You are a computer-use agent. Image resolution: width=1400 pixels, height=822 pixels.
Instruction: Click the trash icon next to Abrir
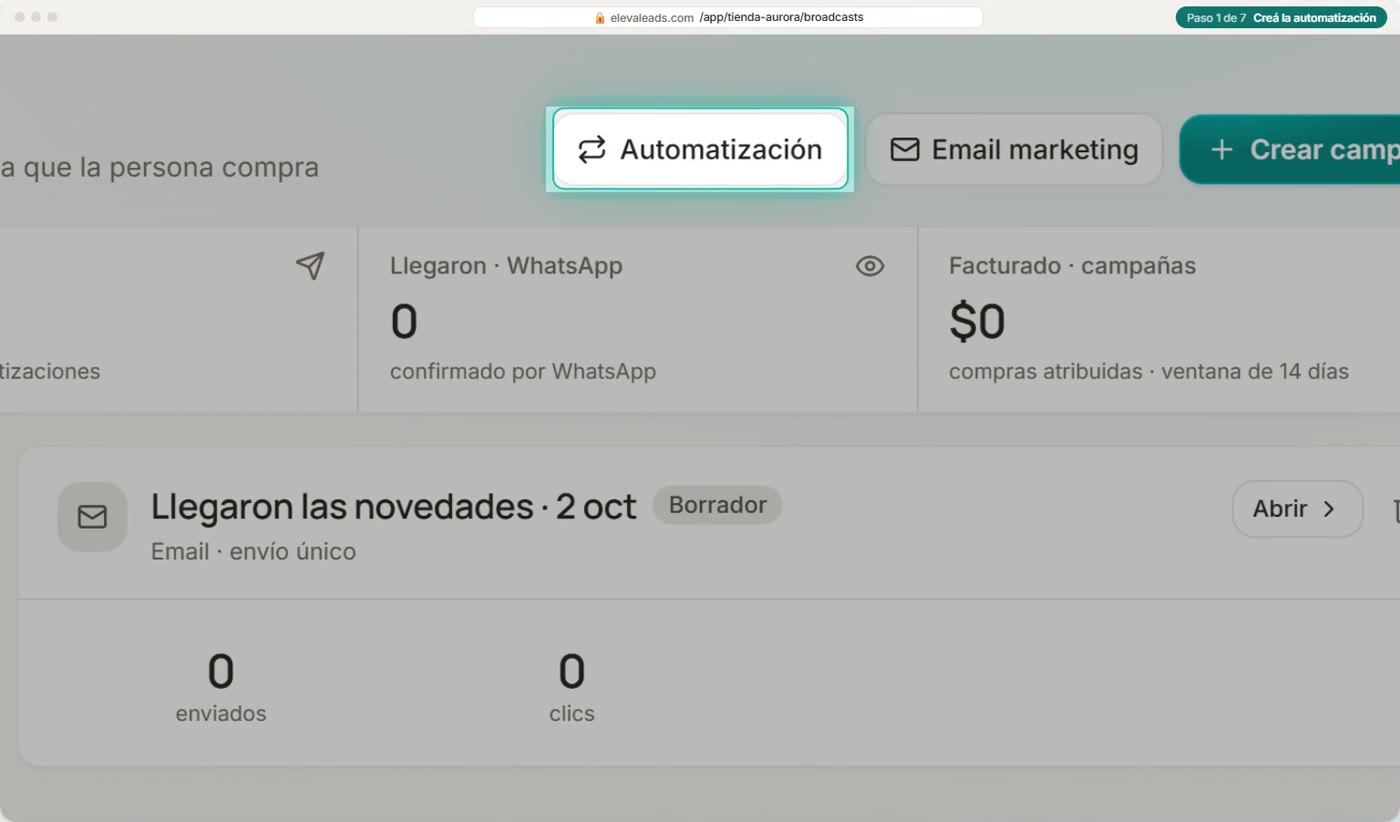pyautogui.click(x=1396, y=510)
